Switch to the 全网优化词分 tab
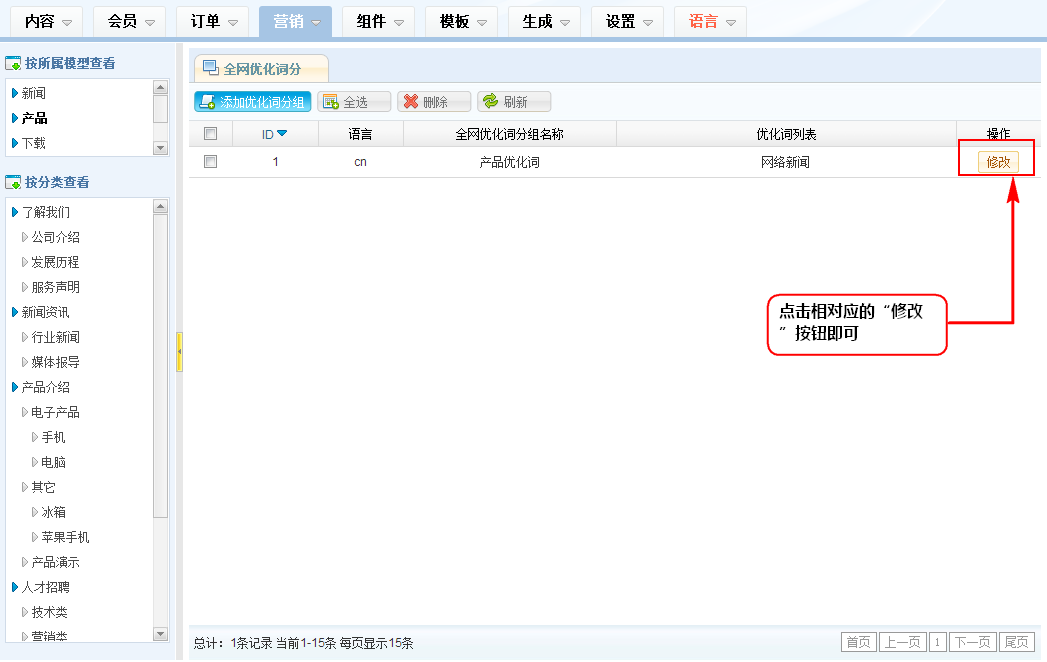 (x=261, y=68)
